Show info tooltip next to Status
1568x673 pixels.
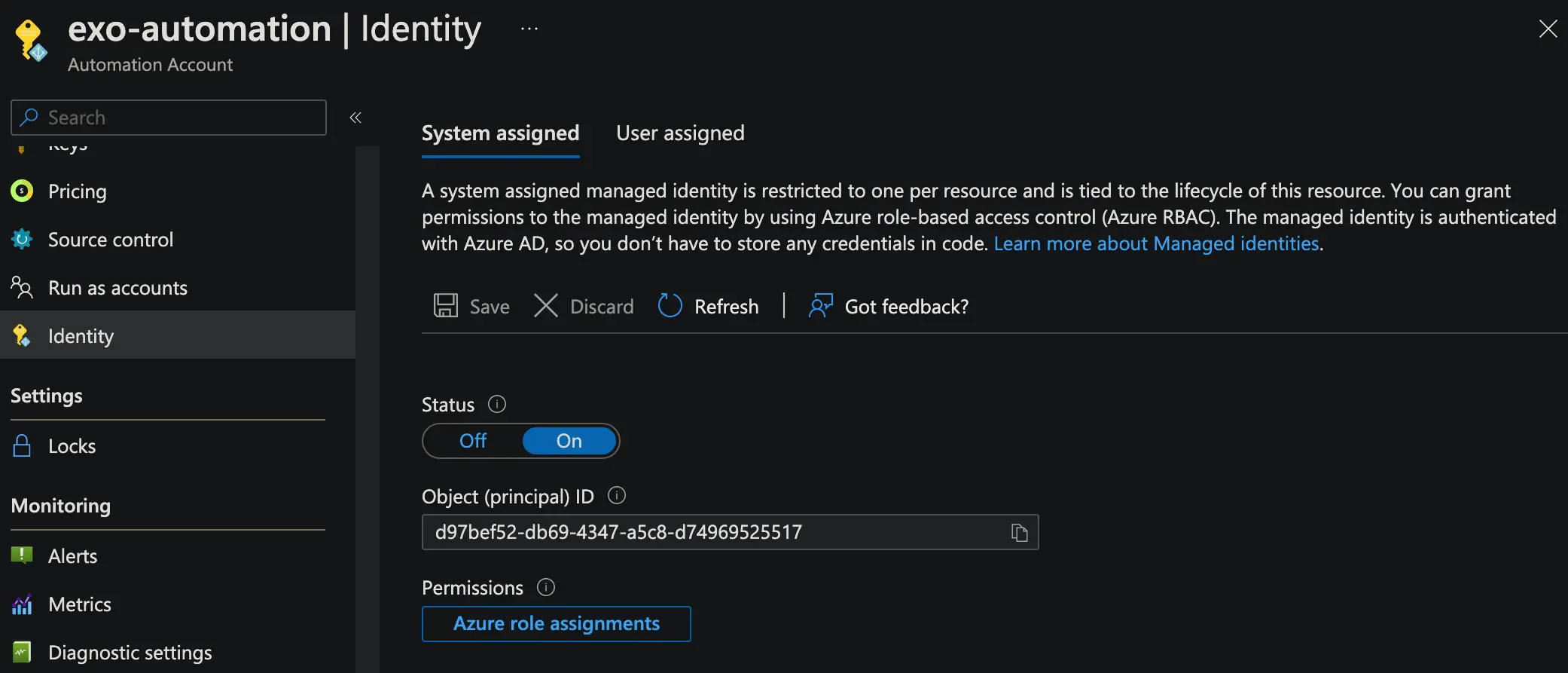pyautogui.click(x=497, y=405)
